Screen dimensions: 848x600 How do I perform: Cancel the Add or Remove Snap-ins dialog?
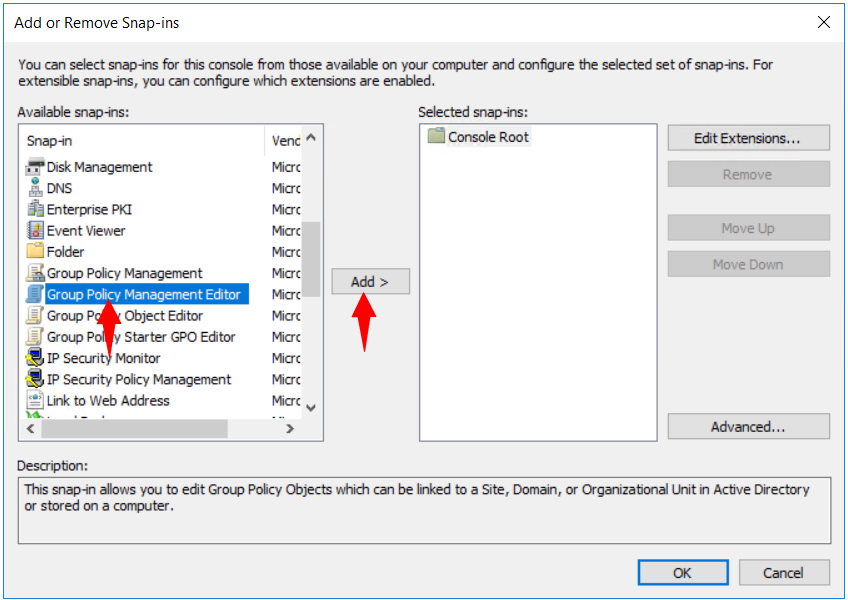click(x=784, y=572)
